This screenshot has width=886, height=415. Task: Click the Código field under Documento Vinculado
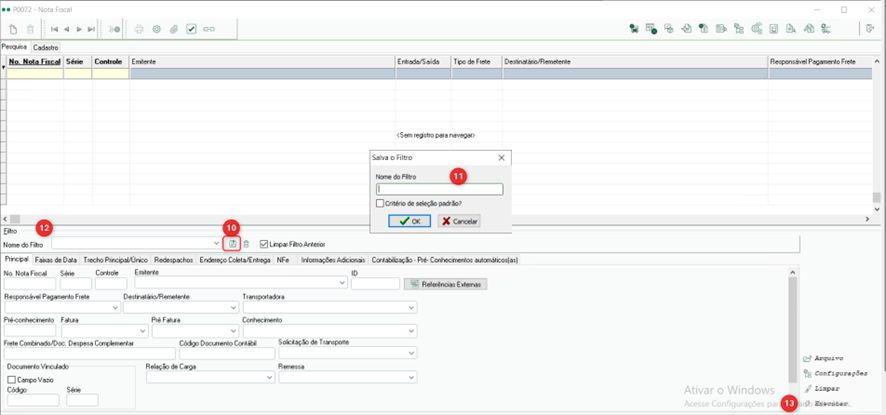[x=33, y=400]
